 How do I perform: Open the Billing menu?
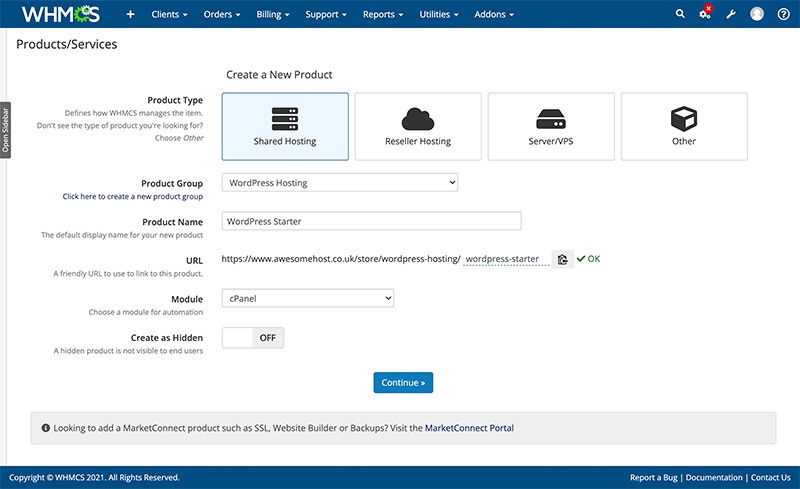pyautogui.click(x=273, y=14)
